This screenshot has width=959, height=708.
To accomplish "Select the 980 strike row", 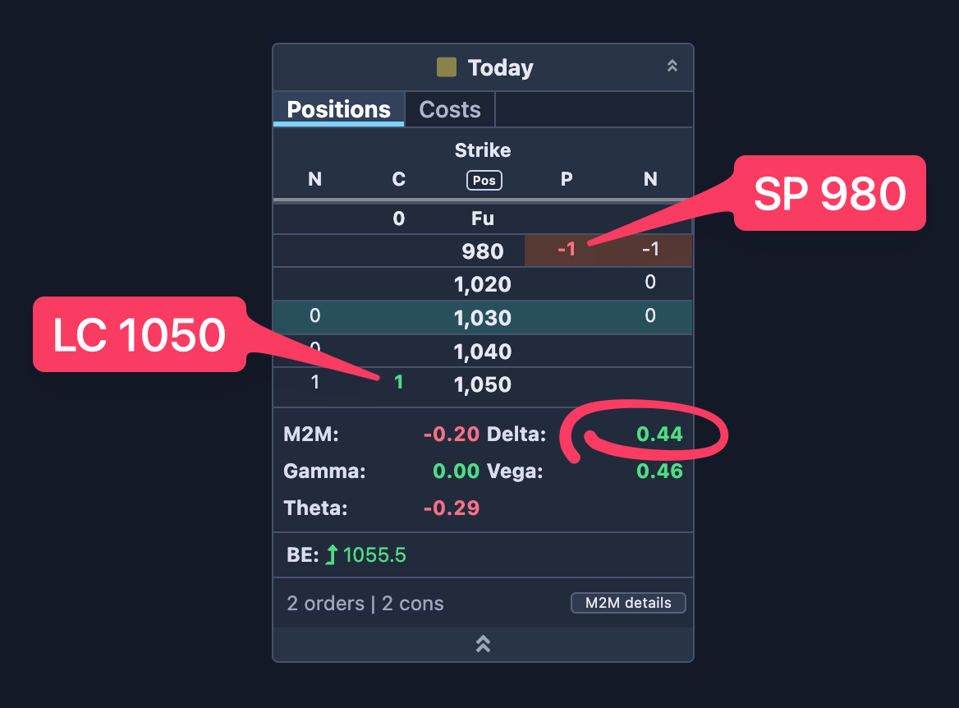I will pyautogui.click(x=483, y=251).
